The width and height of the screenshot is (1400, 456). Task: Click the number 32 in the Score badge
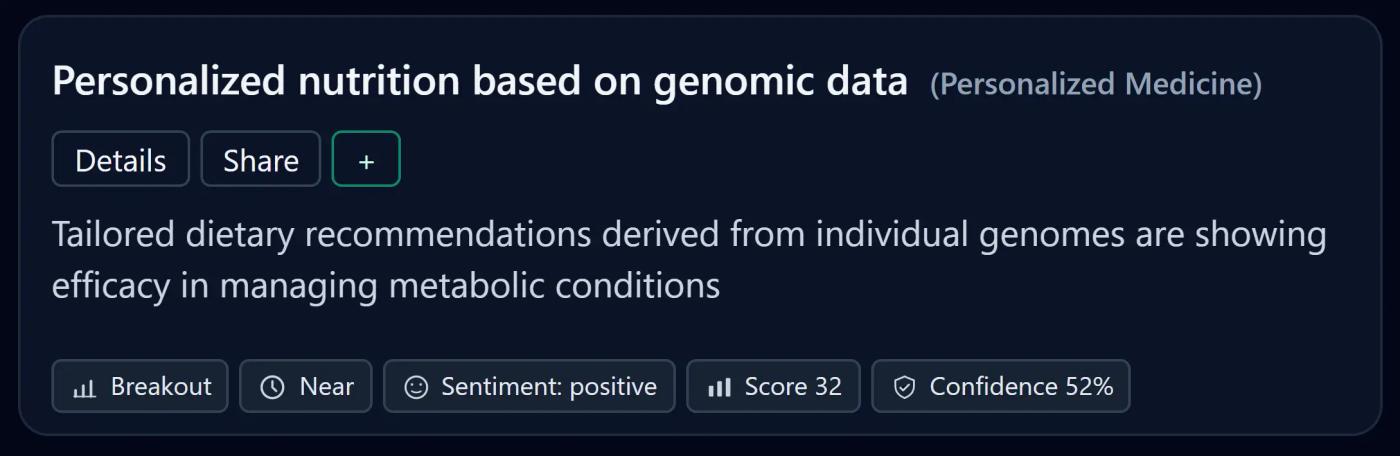827,387
